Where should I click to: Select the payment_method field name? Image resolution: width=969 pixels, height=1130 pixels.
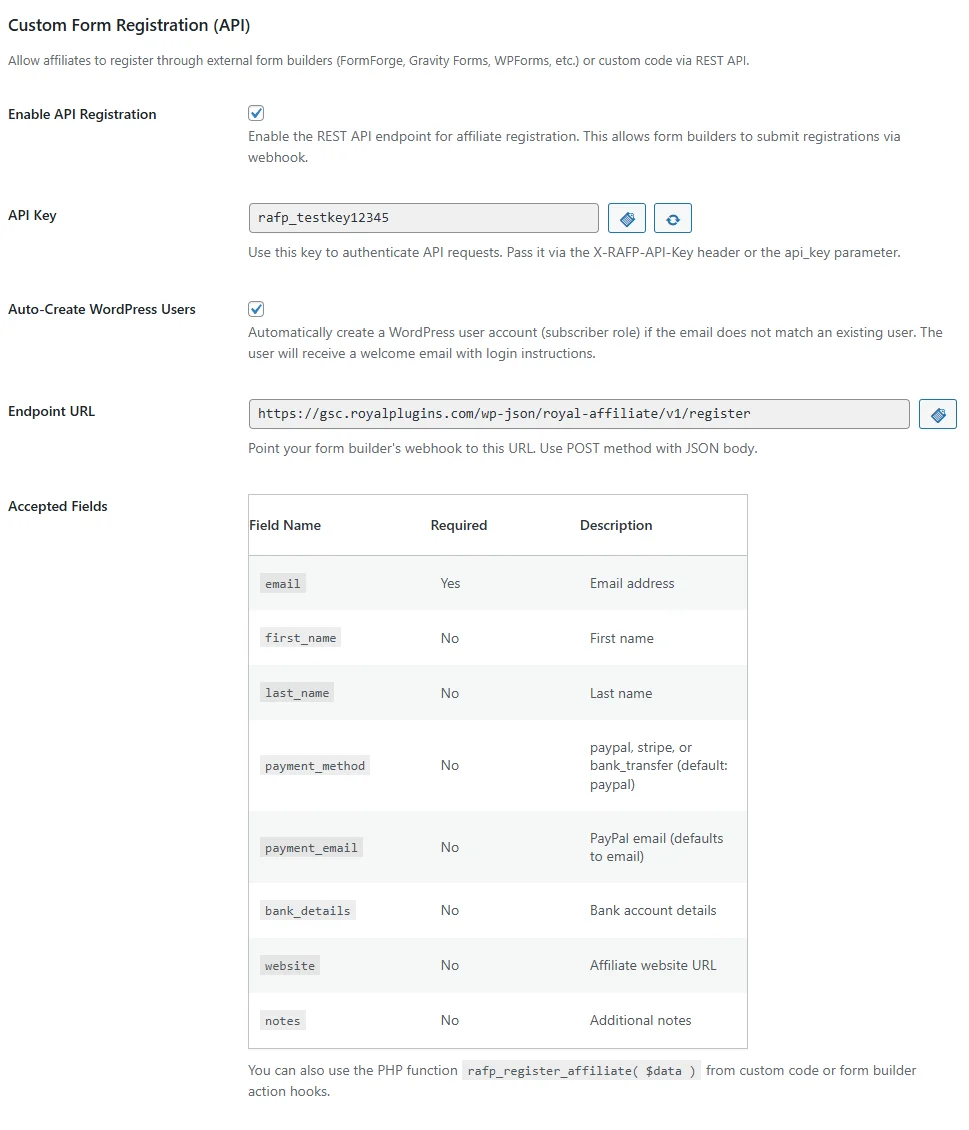click(x=315, y=764)
